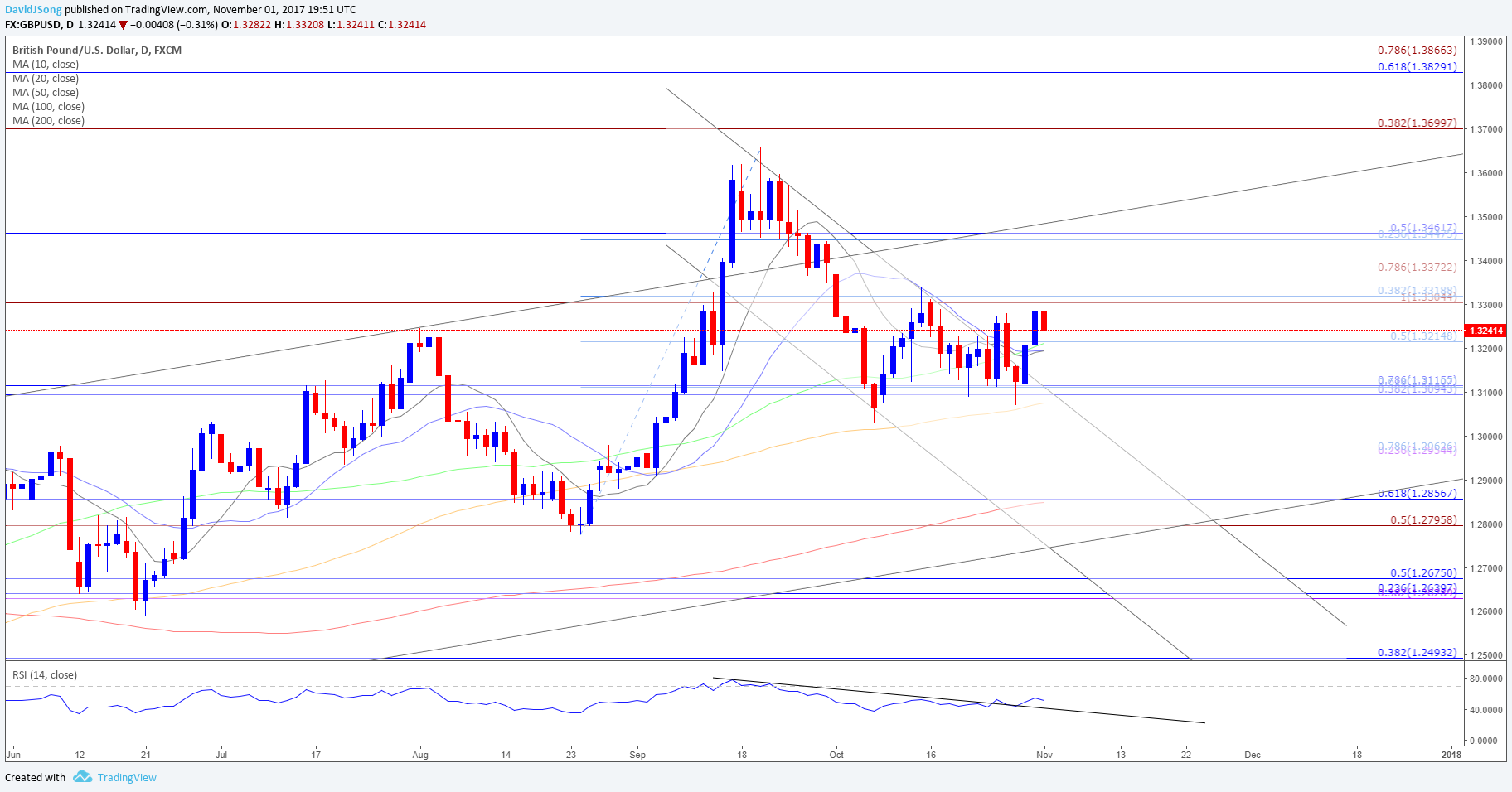This screenshot has height=792, width=1512.
Task: Select the MA (20, close) indicator label
Action: (46, 79)
